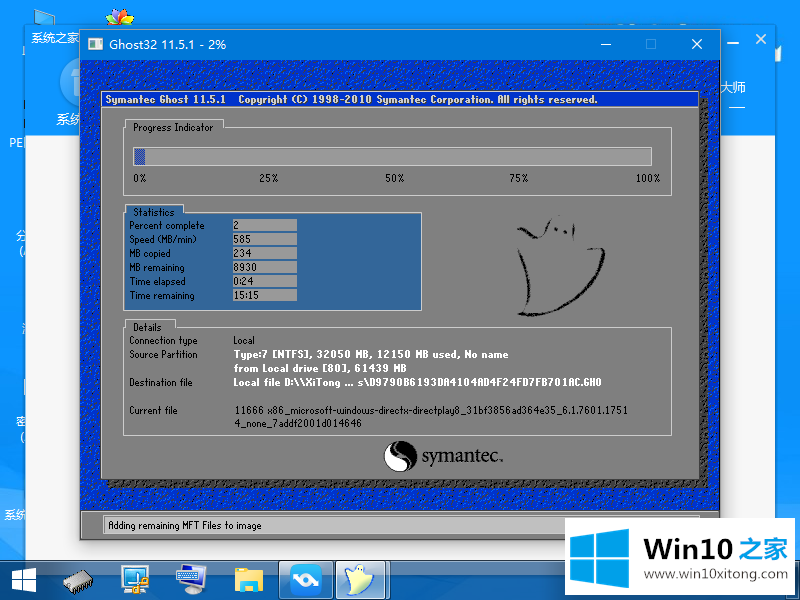Image resolution: width=800 pixels, height=600 pixels.
Task: Maximize the Ghost32 window
Action: (x=651, y=44)
